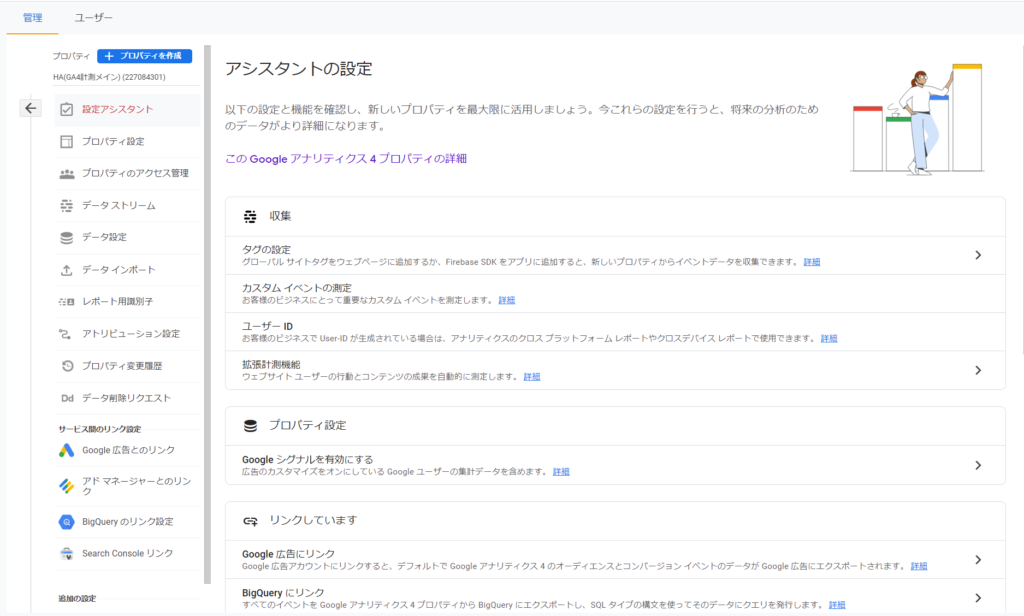1024x616 pixels.
Task: Click the データインポート upload icon
Action: 67,270
